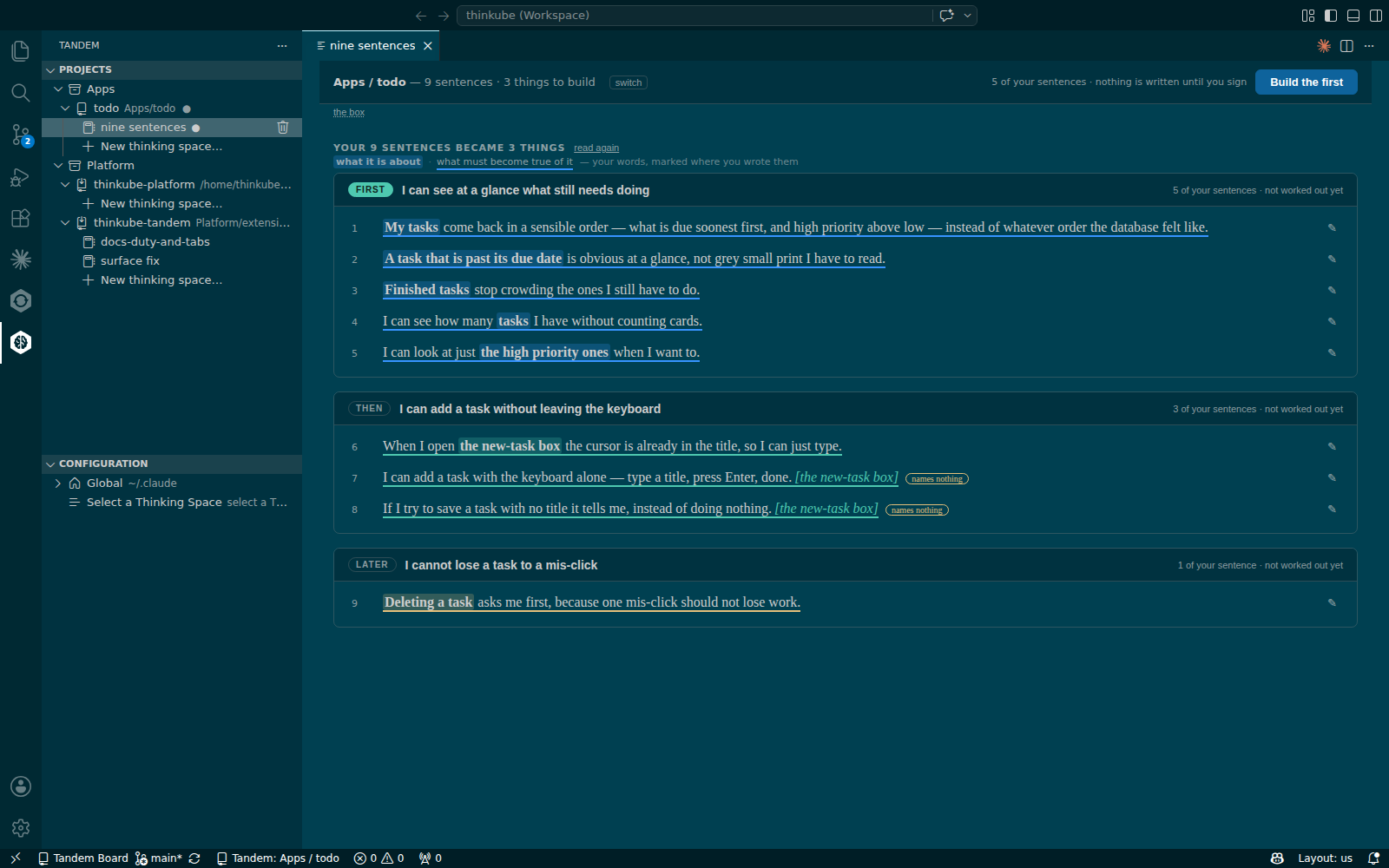This screenshot has height=868, width=1389.
Task: Toggle the secondary sidebar visibility
Action: 1376,16
